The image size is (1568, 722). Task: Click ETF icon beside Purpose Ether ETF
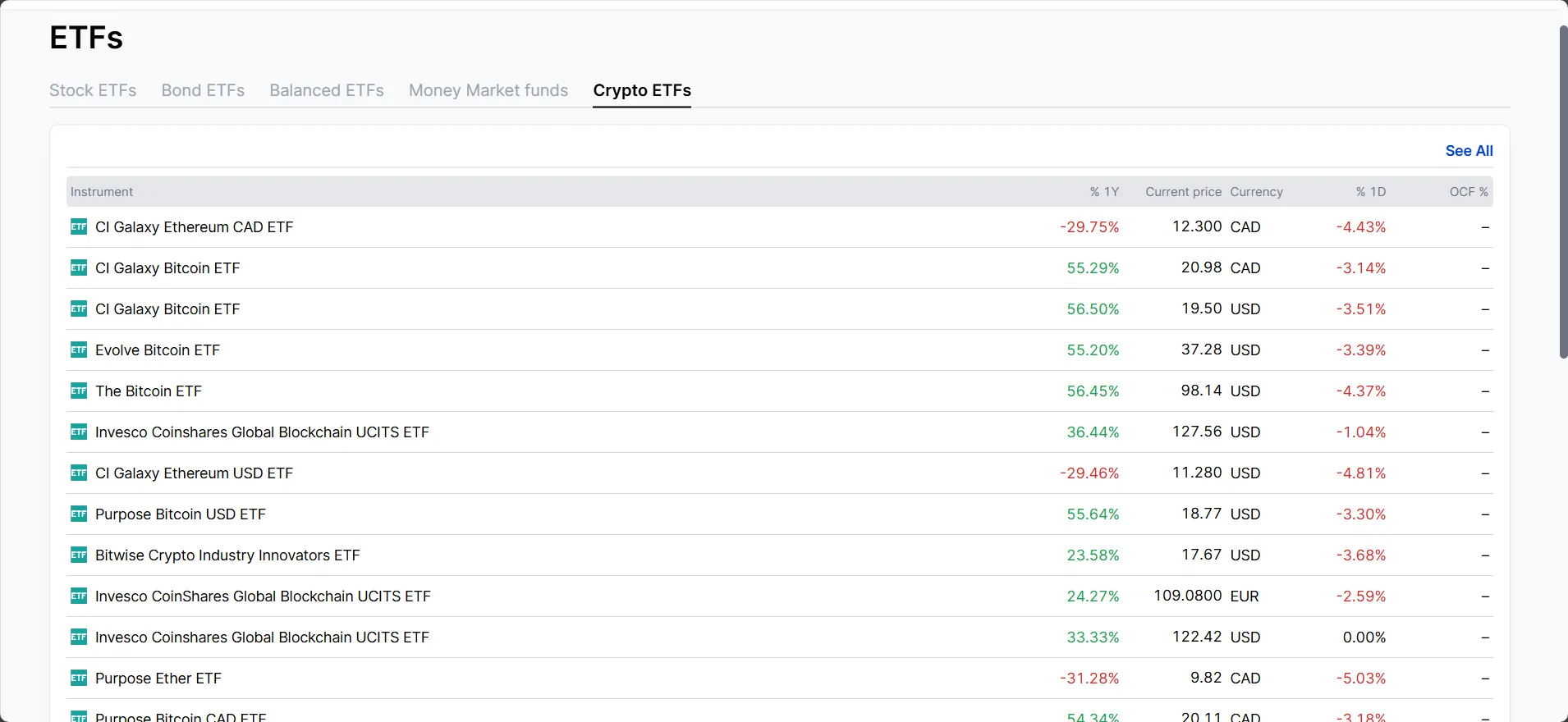79,678
